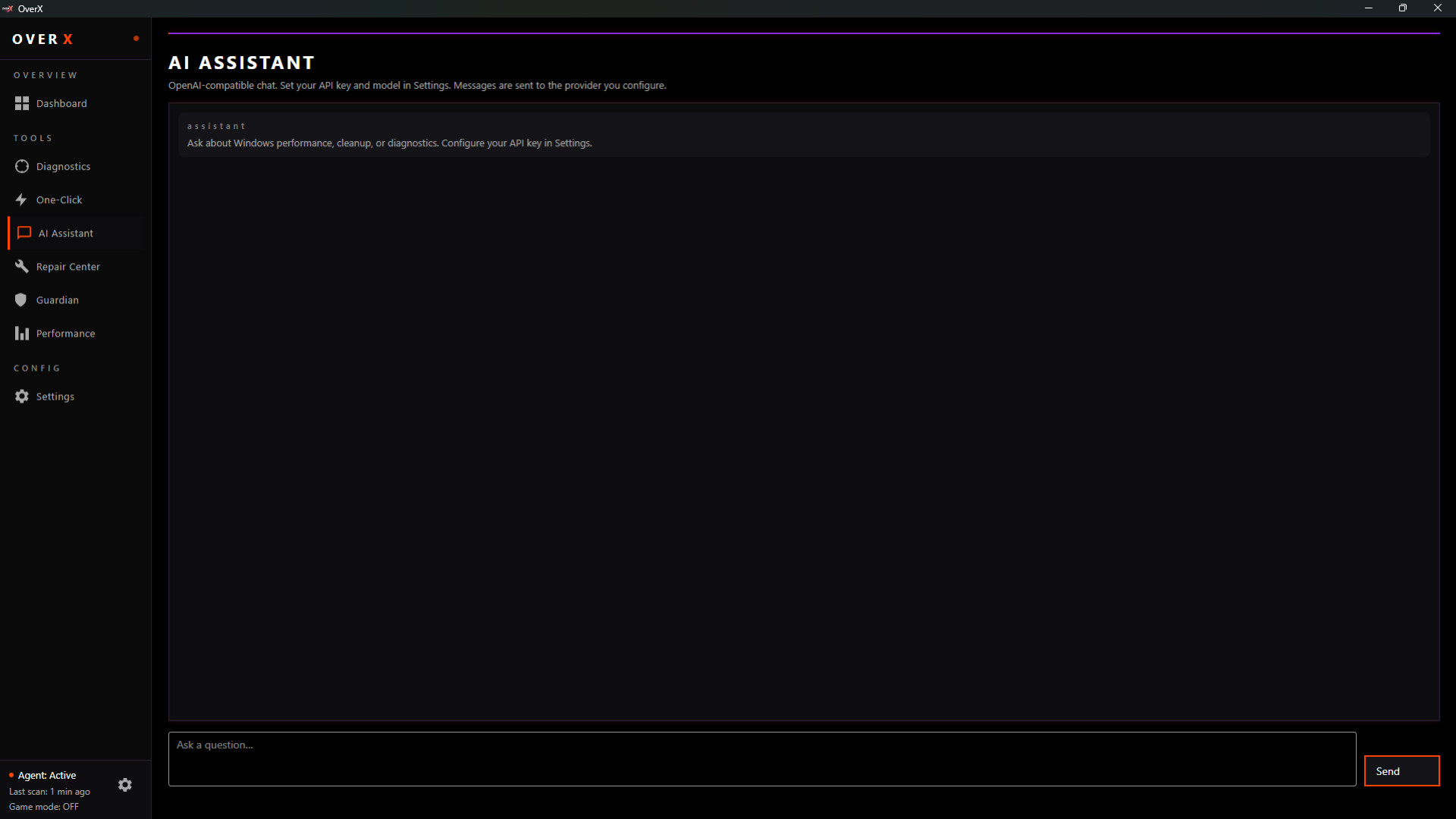Click the Agent: Active status label

[46, 775]
